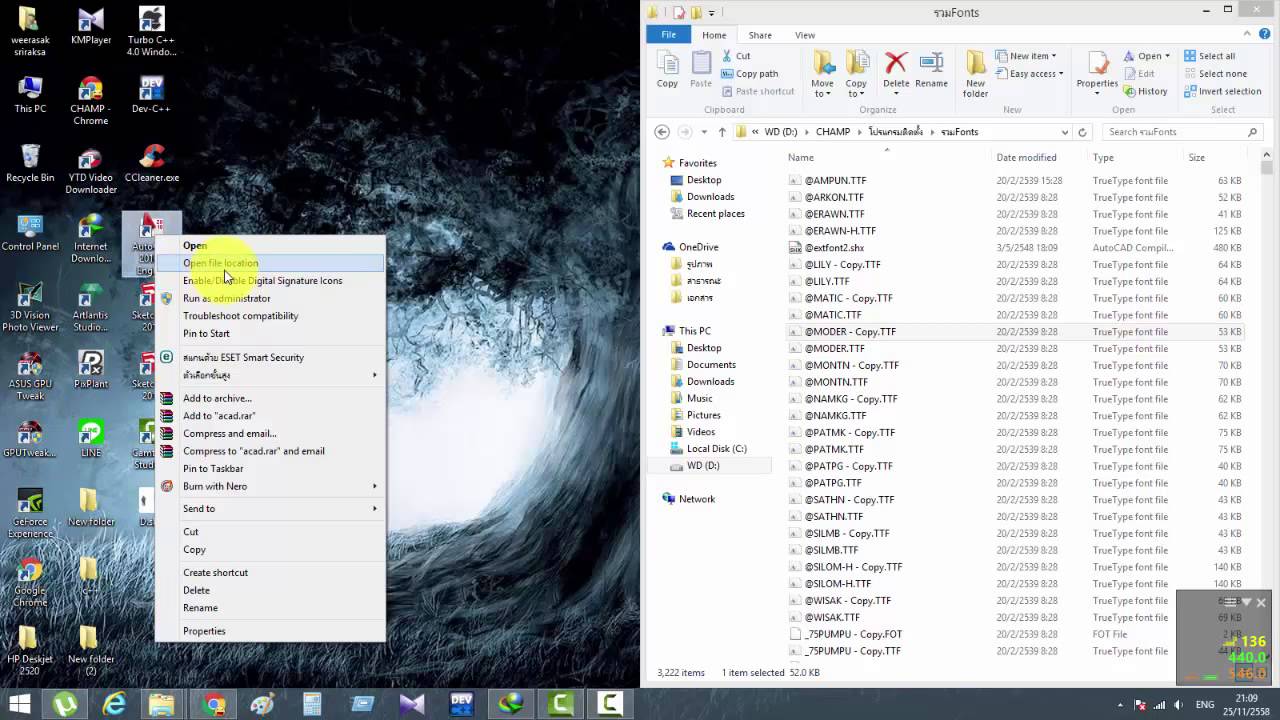The width and height of the screenshot is (1280, 720).
Task: Go back with Explorer back arrow
Action: click(x=662, y=132)
